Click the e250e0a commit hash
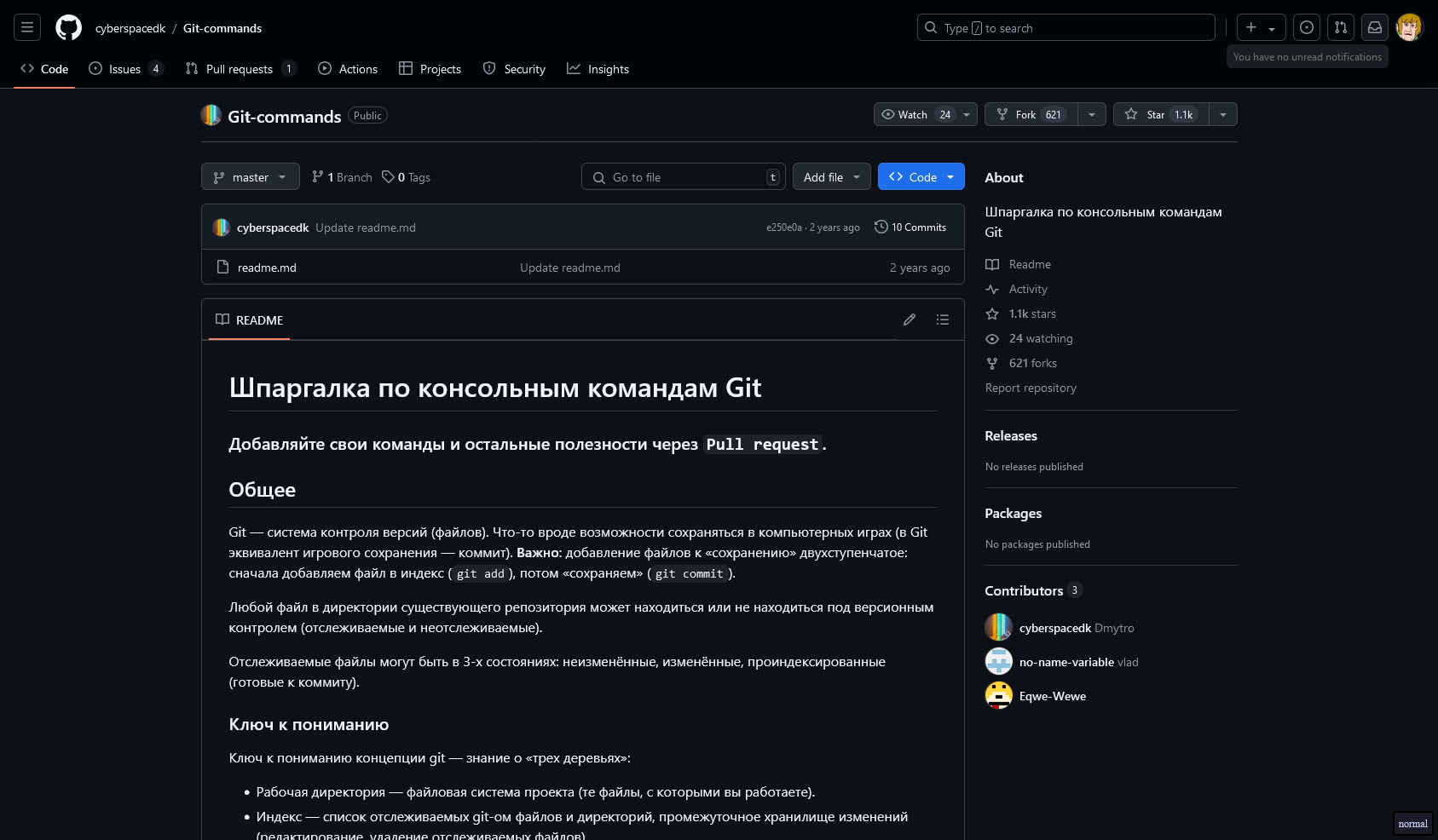The width and height of the screenshot is (1438, 840). click(783, 227)
